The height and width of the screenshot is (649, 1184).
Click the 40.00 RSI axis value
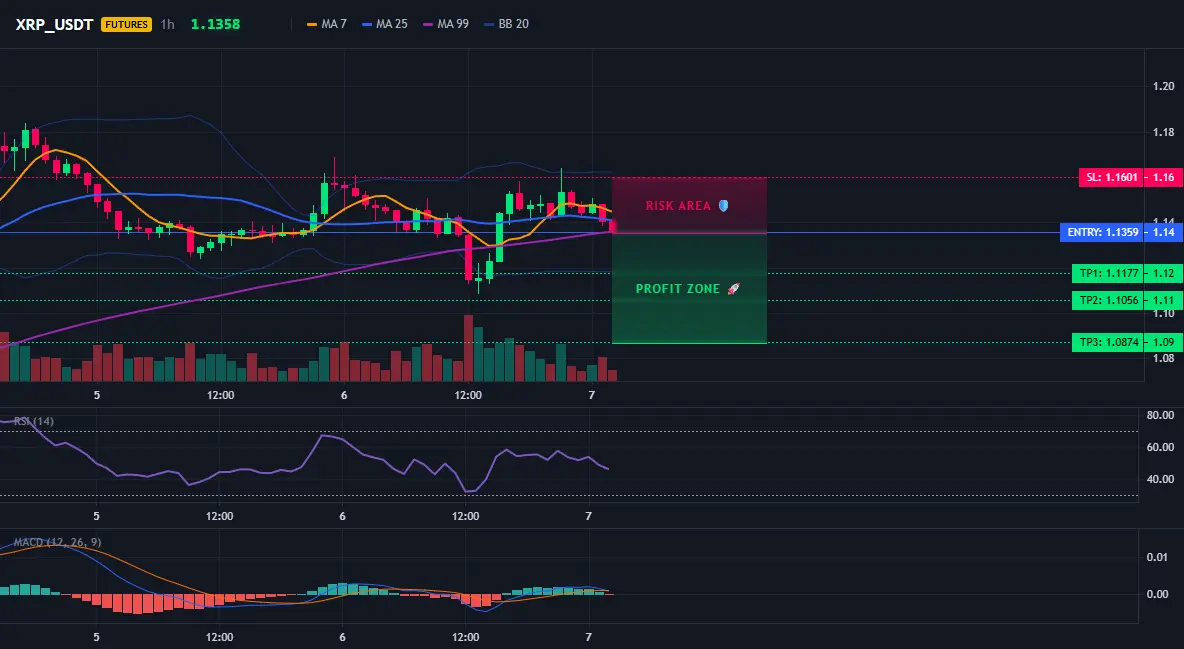1160,478
